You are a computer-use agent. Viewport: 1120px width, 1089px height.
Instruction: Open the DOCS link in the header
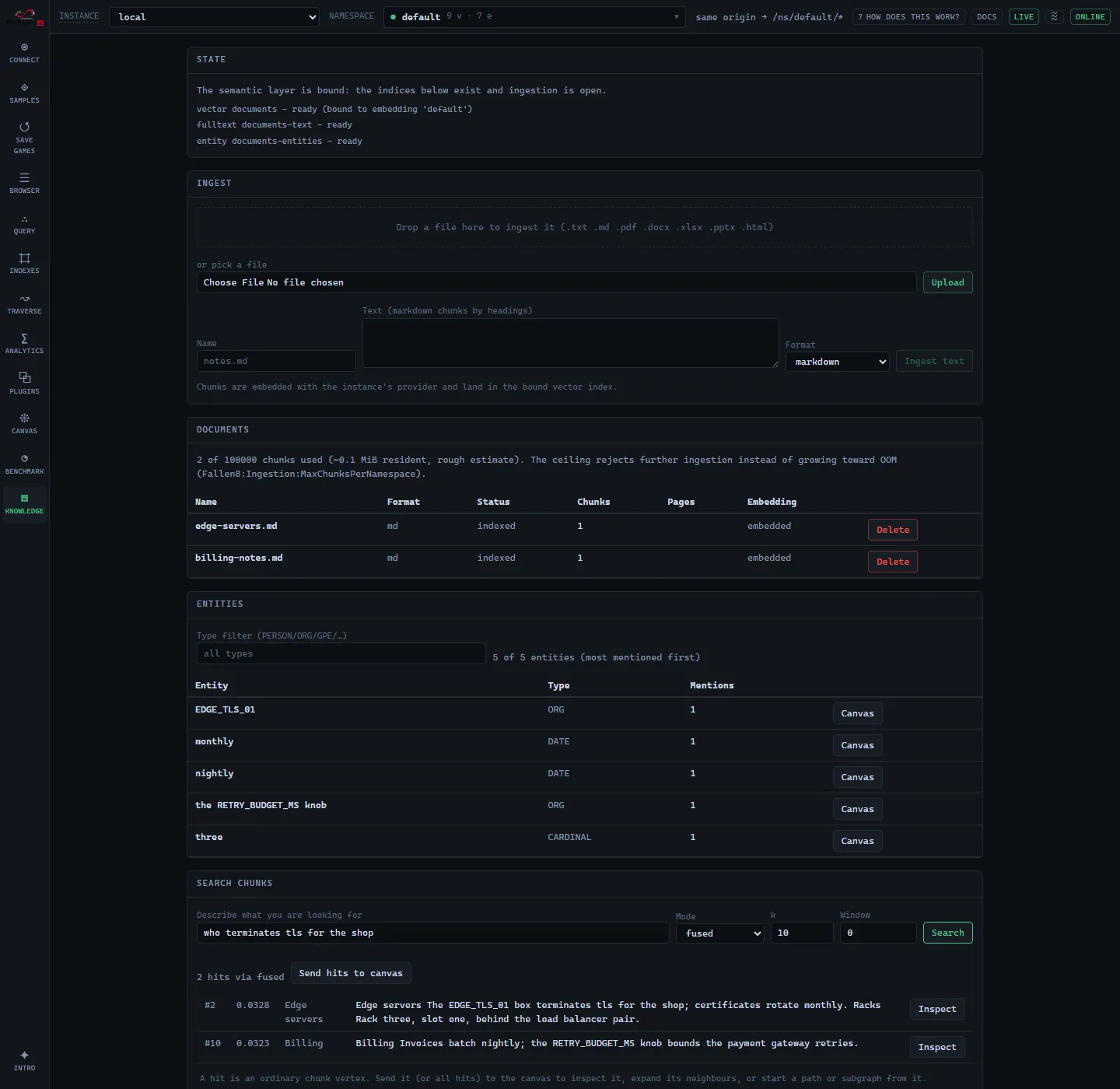tap(986, 16)
